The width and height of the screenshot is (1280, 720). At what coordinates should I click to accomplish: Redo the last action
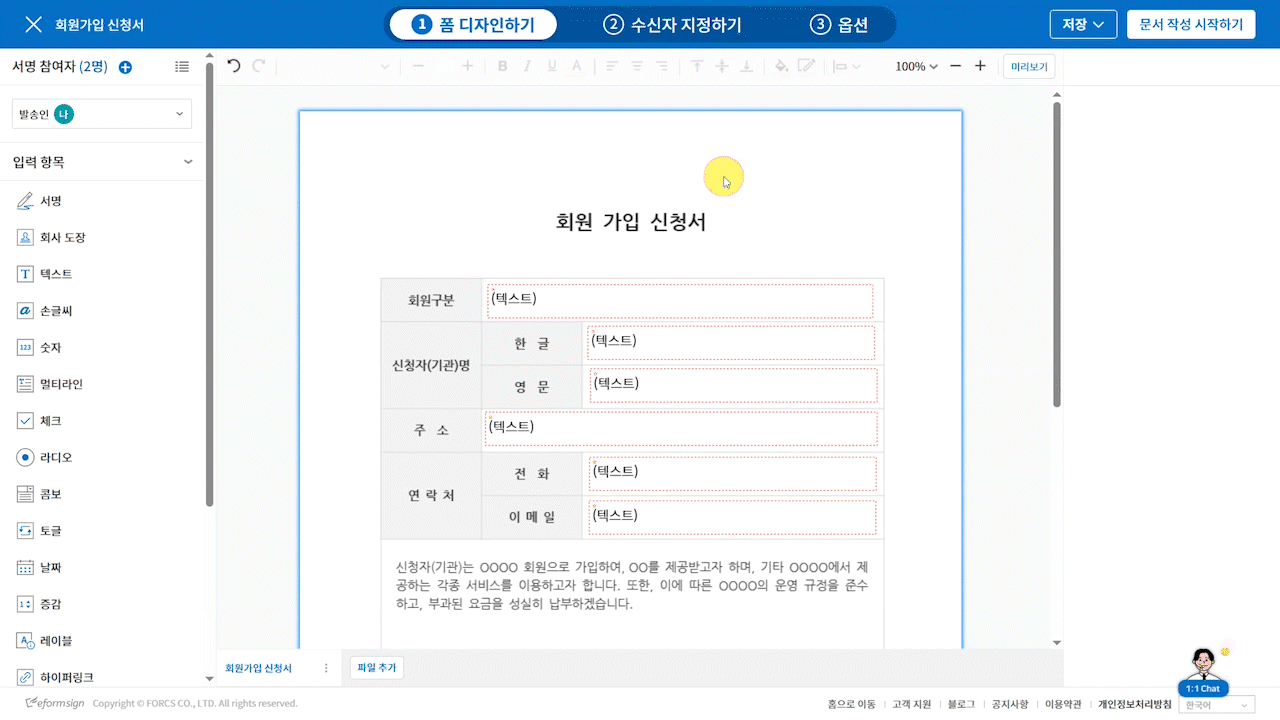click(259, 66)
